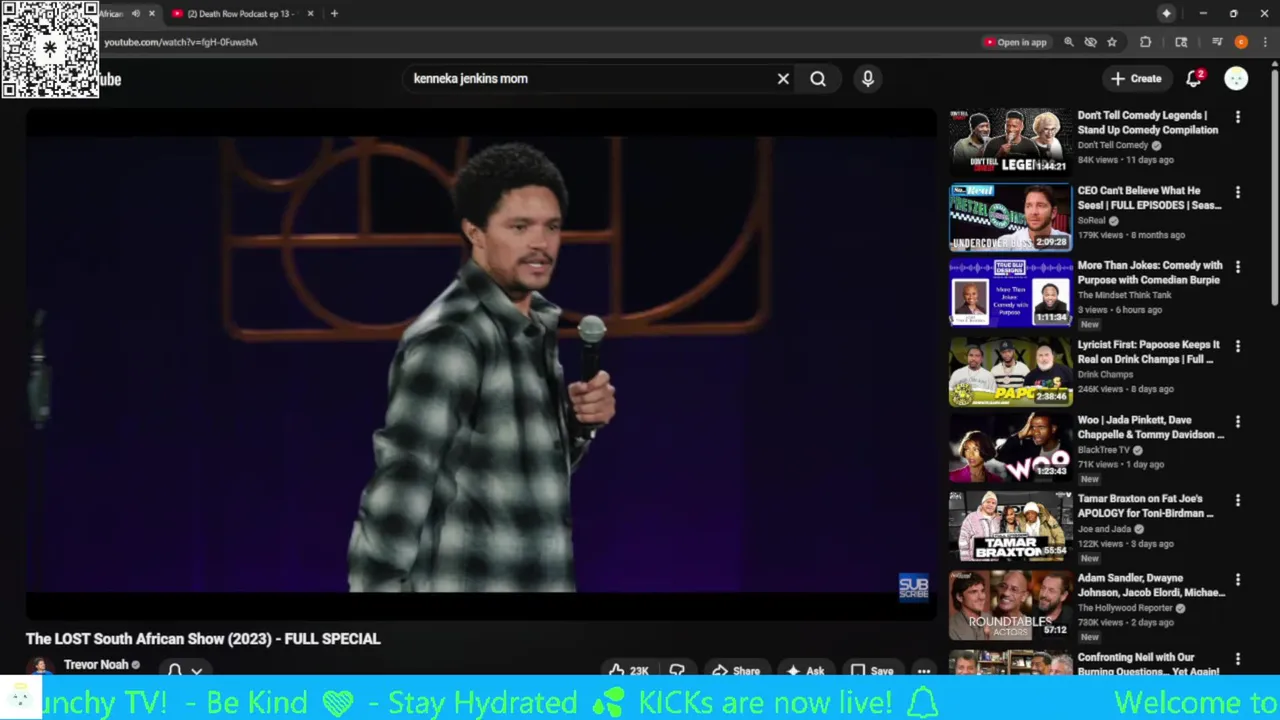Viewport: 1280px width, 720px height.
Task: Click the Create button
Action: tap(1136, 79)
